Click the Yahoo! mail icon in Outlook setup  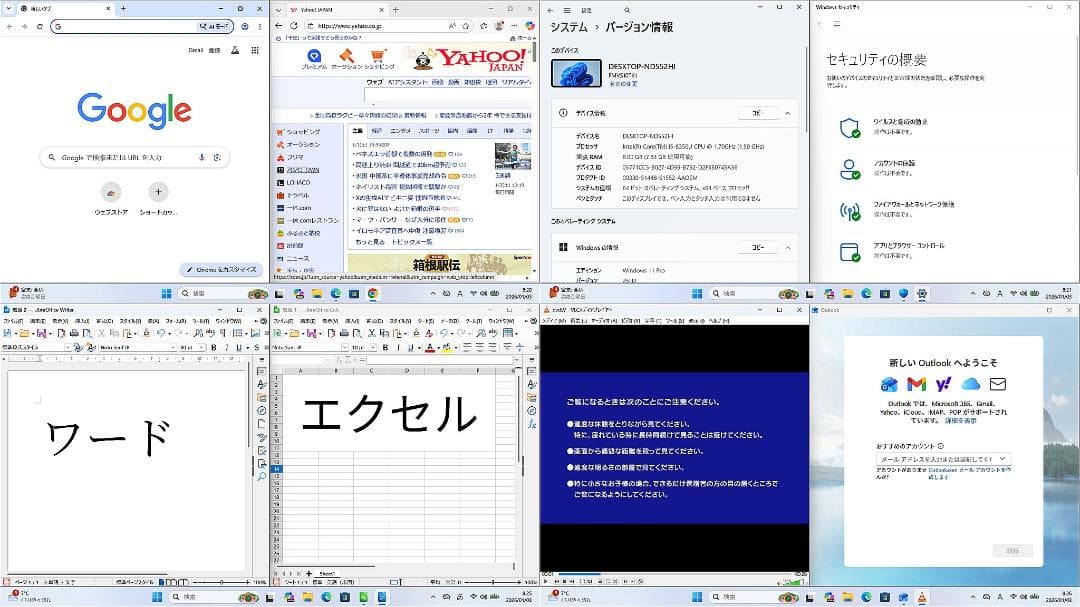(x=945, y=384)
